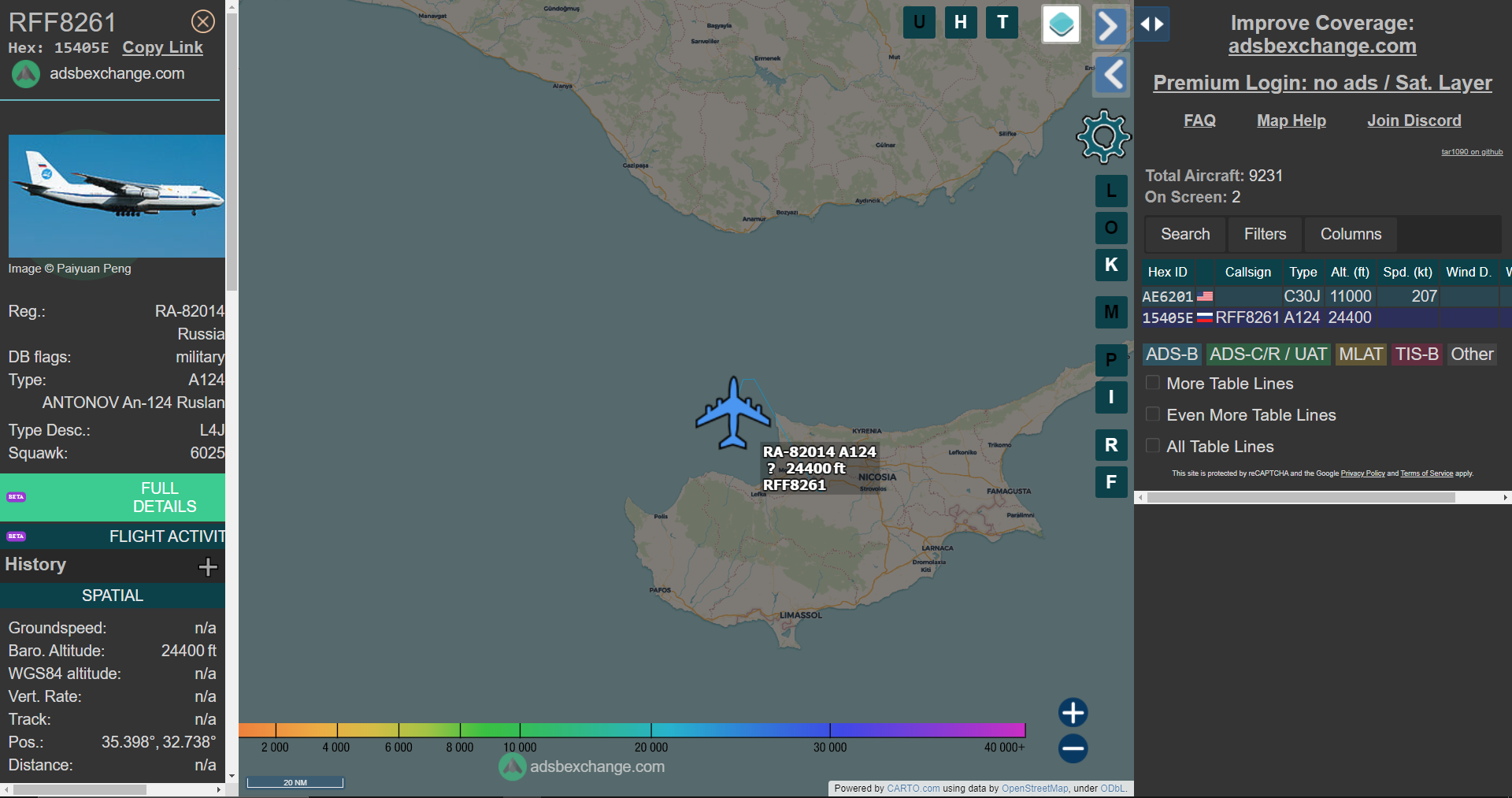This screenshot has height=798, width=1512.
Task: Toggle the TIS-B source filter
Action: pos(1417,354)
